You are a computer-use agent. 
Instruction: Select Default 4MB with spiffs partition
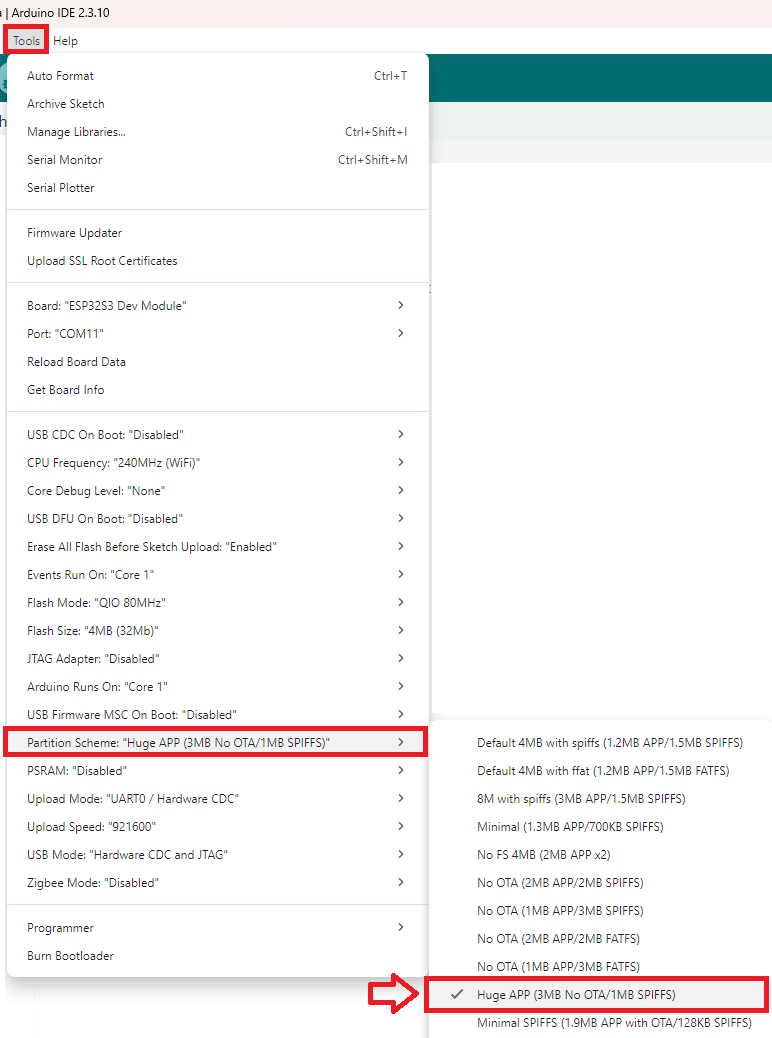click(x=601, y=743)
